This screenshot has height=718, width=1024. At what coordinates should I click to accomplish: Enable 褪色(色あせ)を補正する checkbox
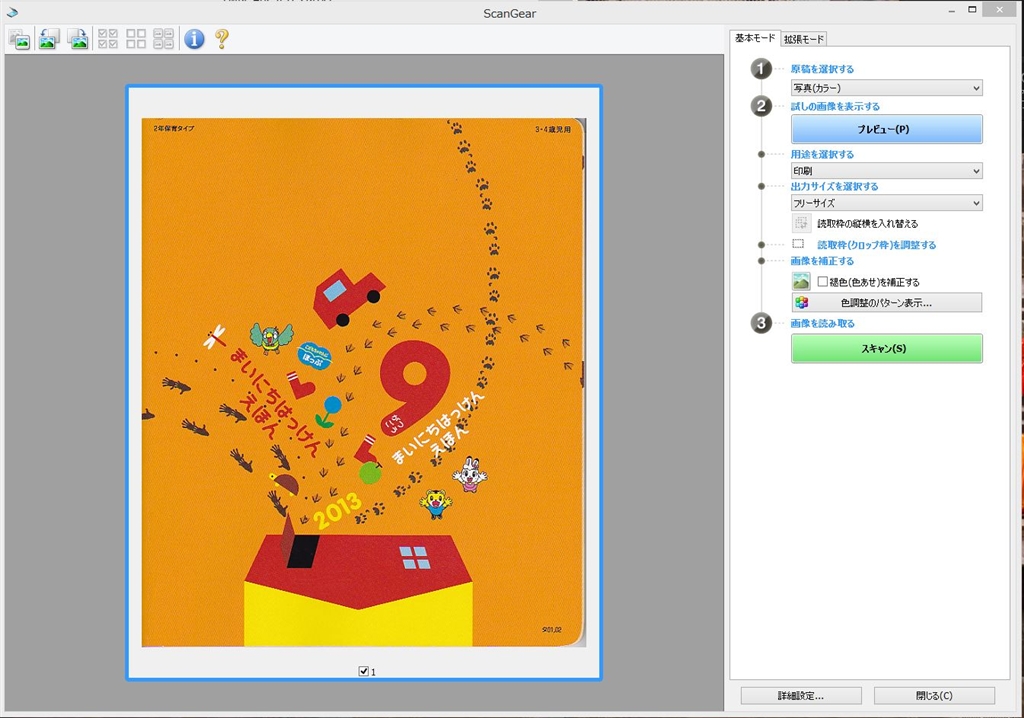tap(823, 282)
